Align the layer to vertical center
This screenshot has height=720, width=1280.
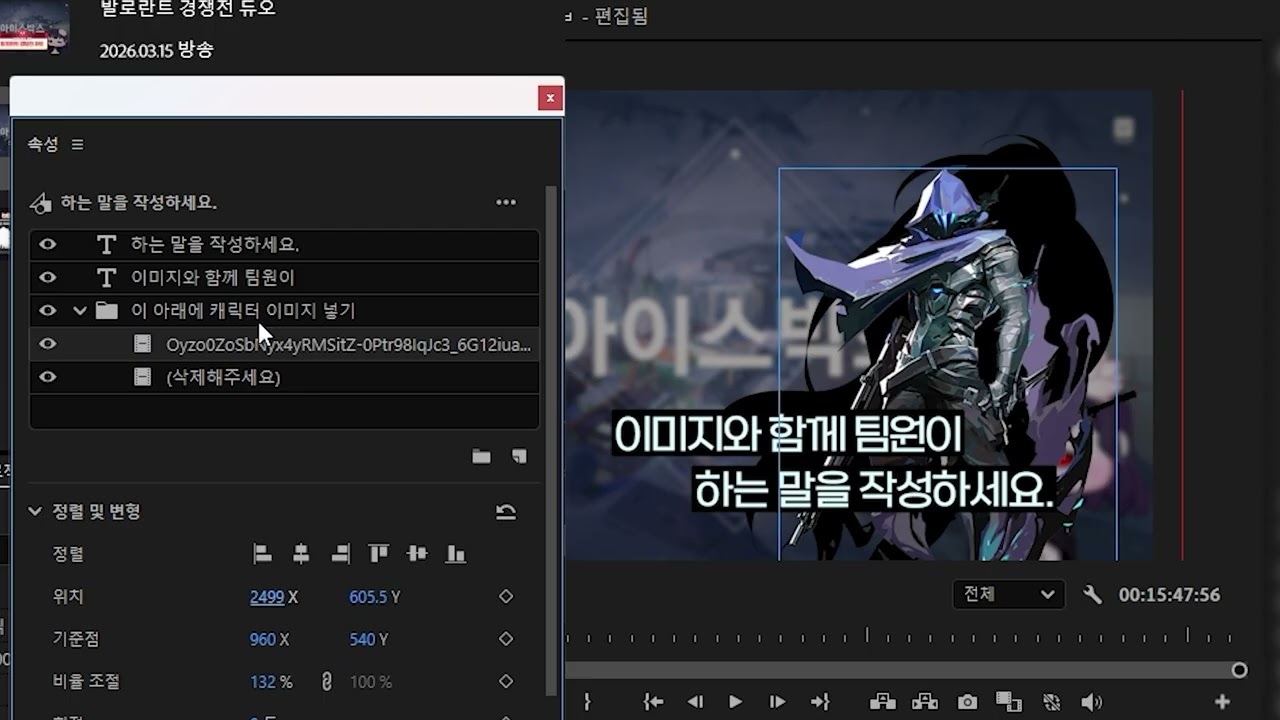point(417,554)
